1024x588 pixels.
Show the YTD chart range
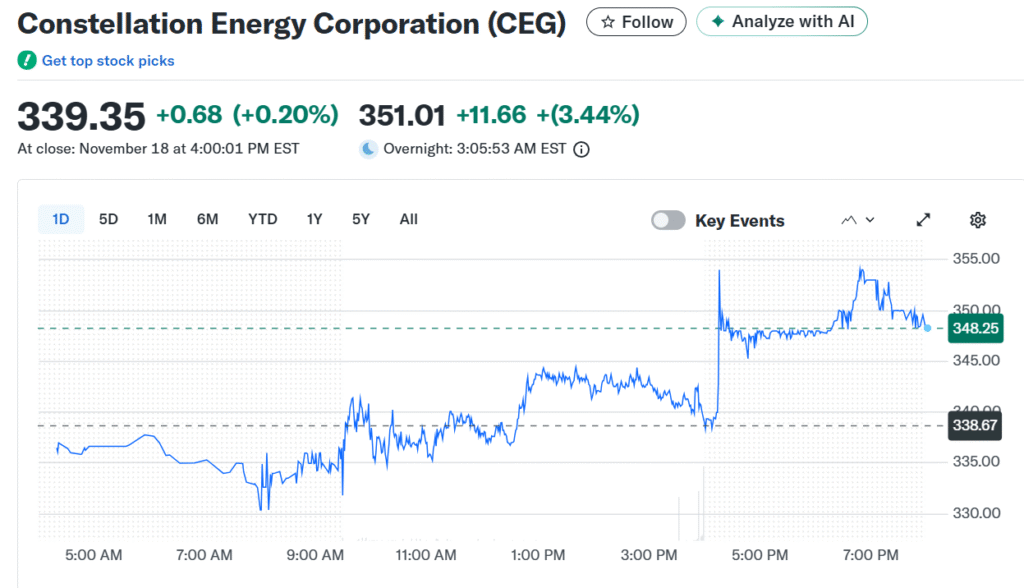[x=263, y=219]
